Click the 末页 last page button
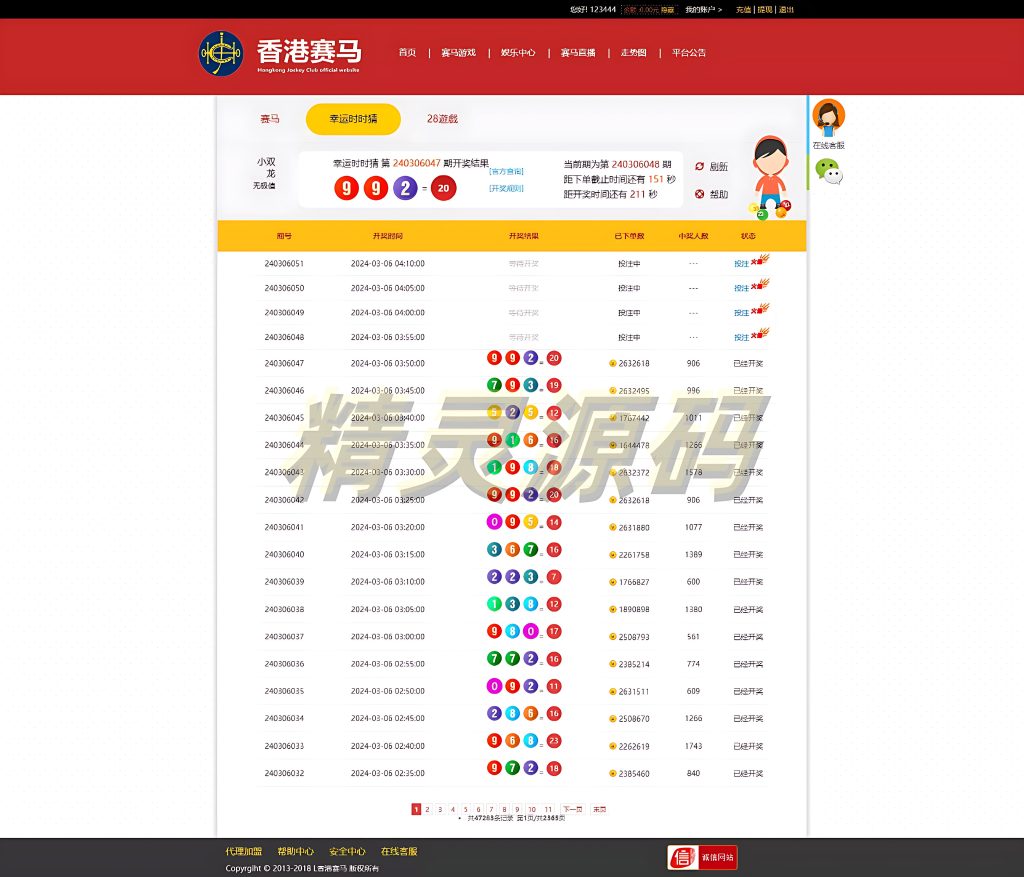The width and height of the screenshot is (1024, 877). pos(599,810)
